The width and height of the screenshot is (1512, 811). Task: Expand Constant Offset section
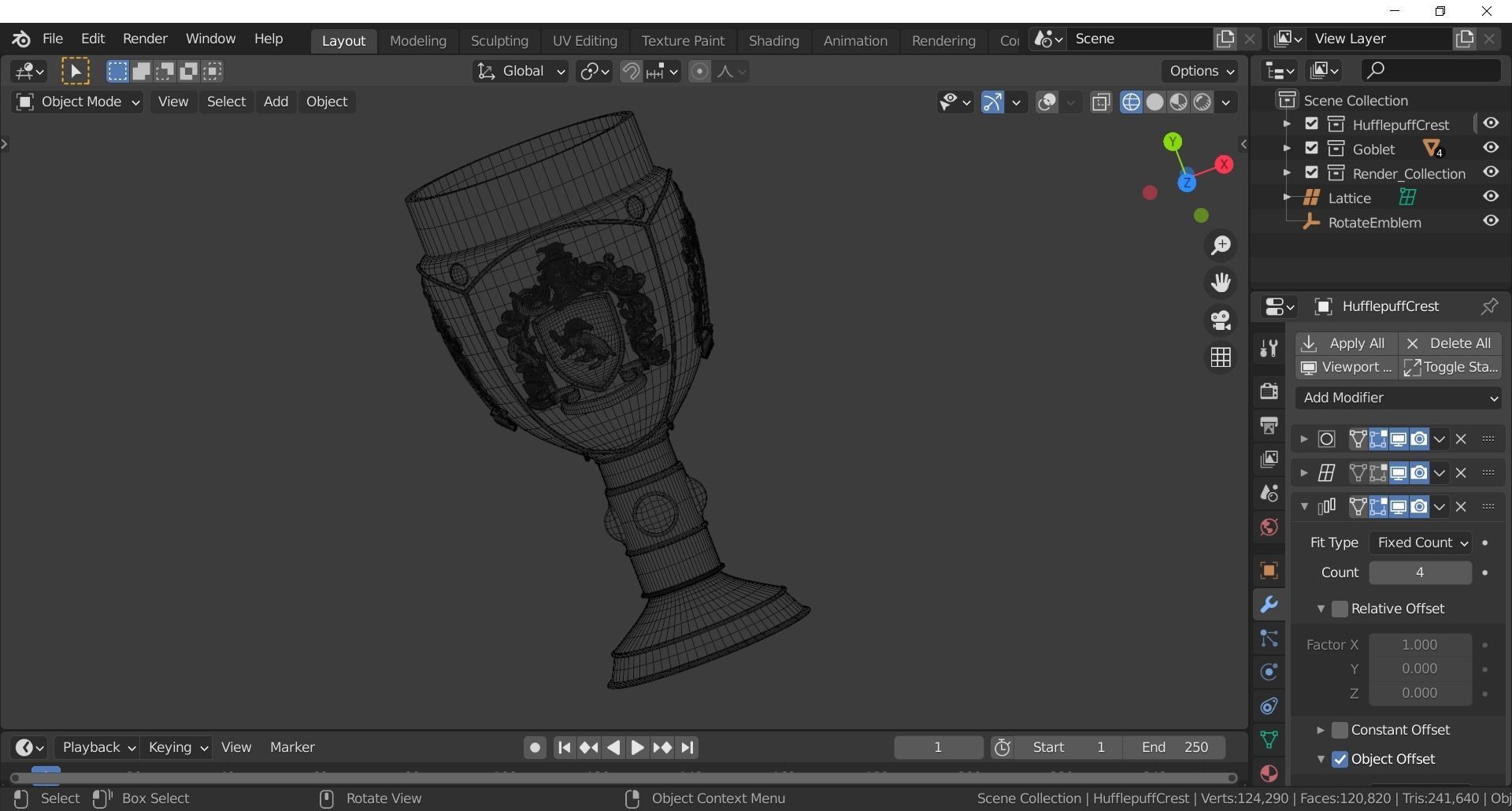(1320, 730)
